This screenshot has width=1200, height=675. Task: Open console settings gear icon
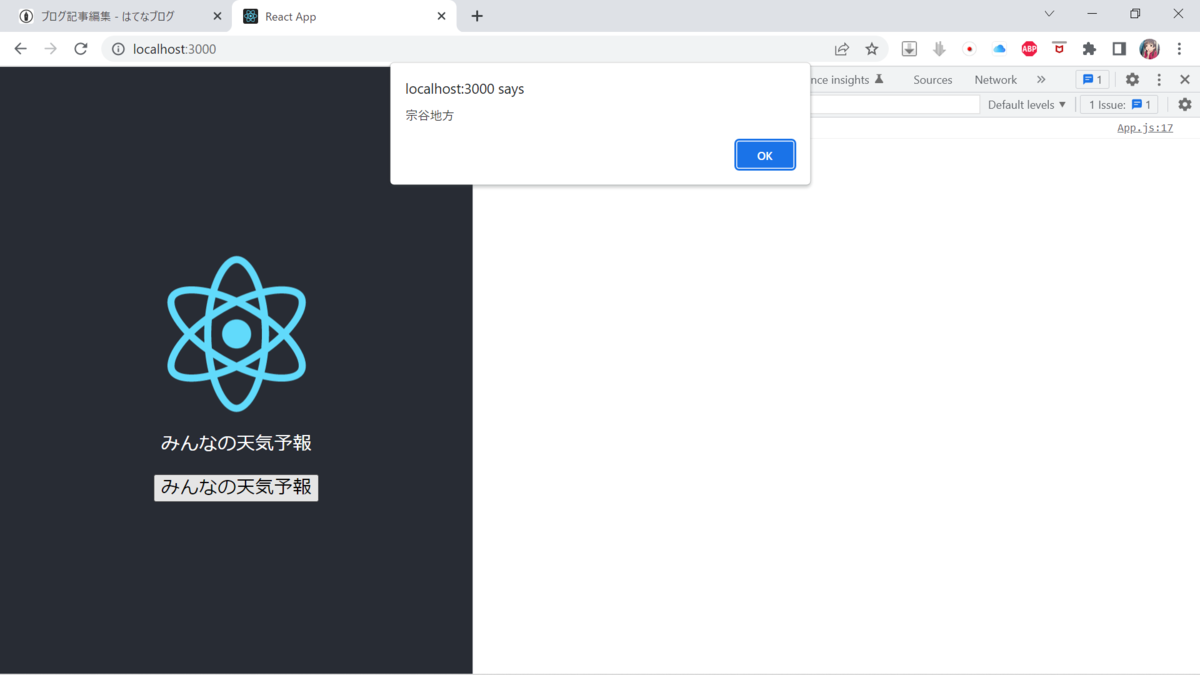click(1185, 105)
